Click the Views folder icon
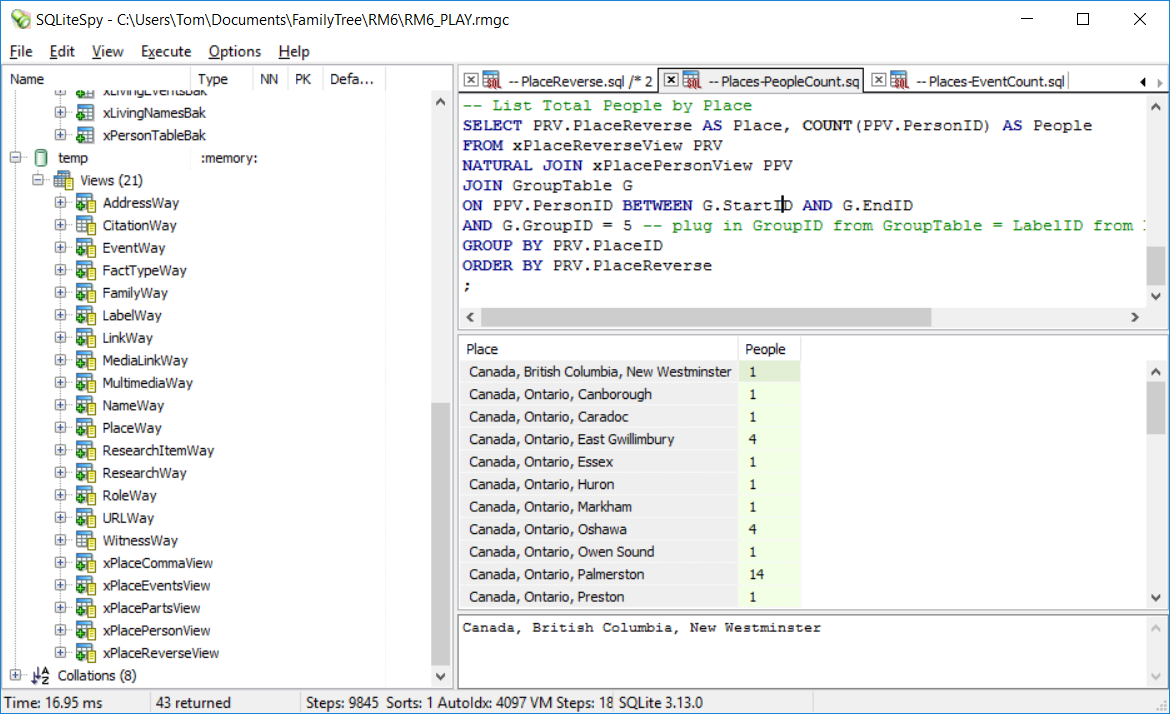Screen dimensions: 1170x714 [63, 181]
